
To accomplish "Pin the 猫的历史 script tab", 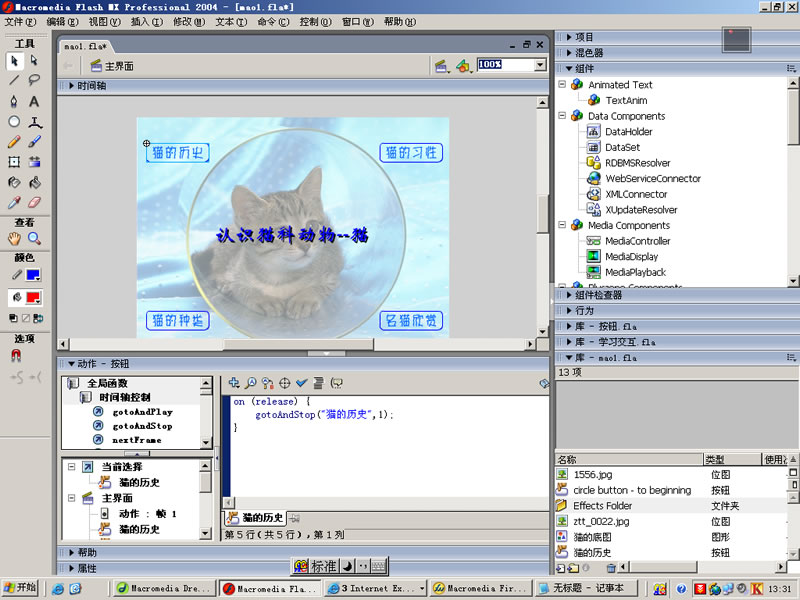I will [x=294, y=518].
